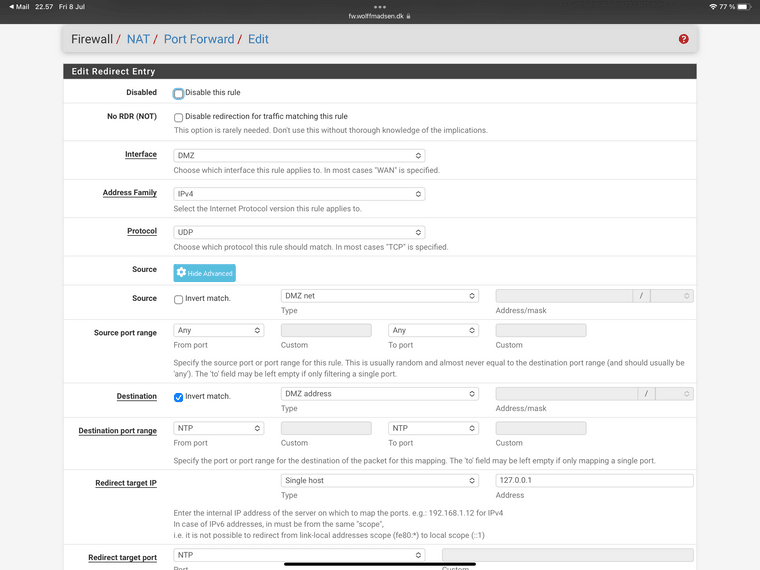Click the Edit breadcrumb link
760x570 pixels.
[258, 39]
